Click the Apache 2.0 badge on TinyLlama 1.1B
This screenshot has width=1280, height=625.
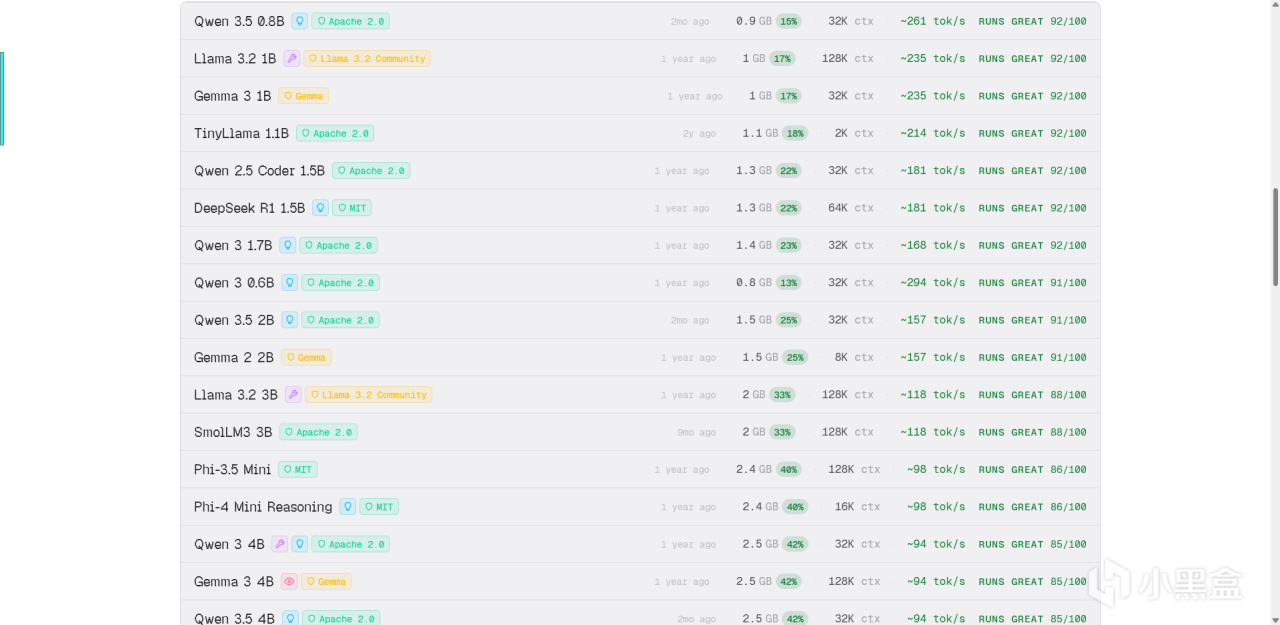click(335, 133)
